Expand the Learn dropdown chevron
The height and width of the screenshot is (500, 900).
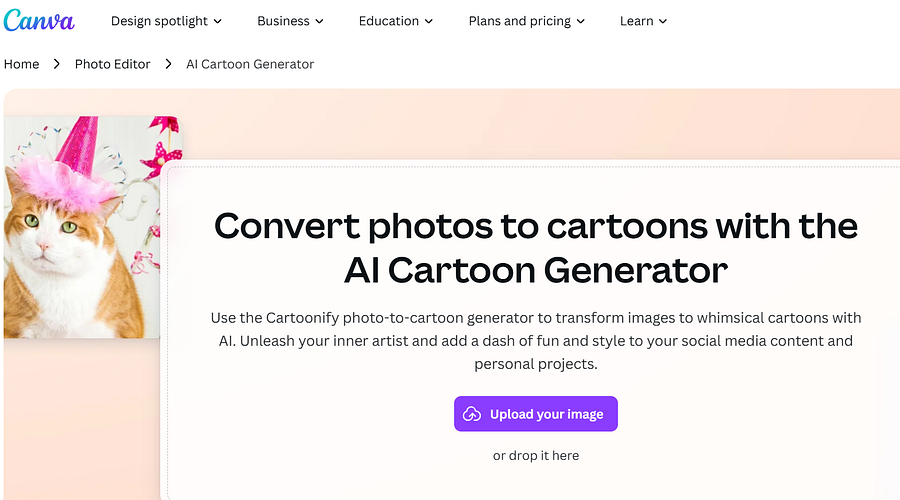point(663,21)
